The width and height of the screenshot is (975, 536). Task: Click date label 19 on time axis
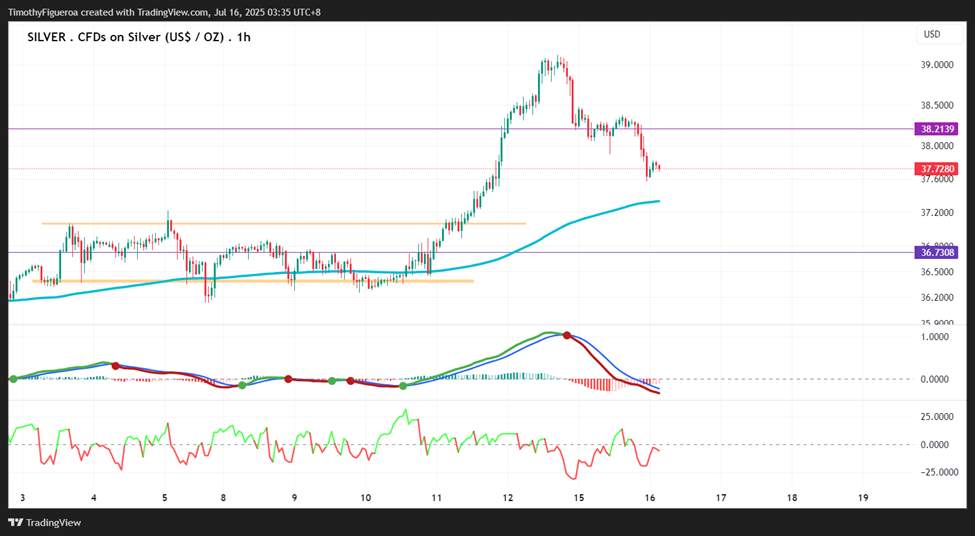862,498
